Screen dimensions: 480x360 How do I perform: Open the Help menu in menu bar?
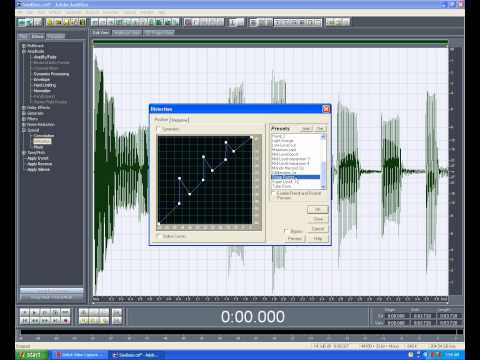(x=162, y=12)
